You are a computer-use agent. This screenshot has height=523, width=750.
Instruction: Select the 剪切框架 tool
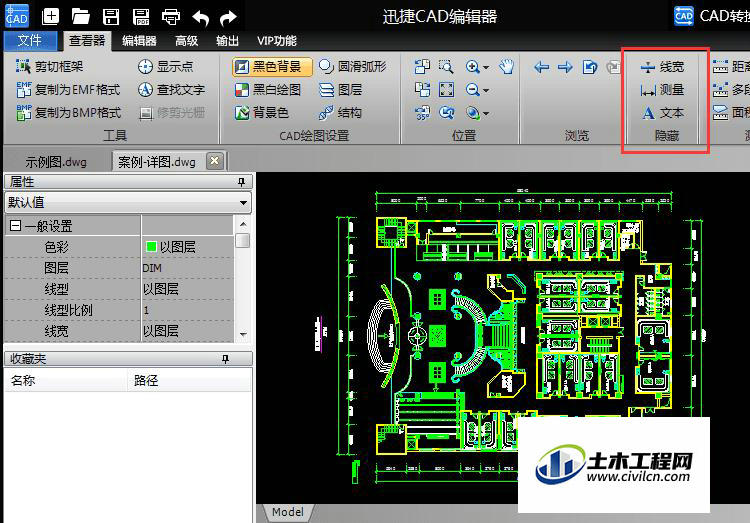(50, 66)
